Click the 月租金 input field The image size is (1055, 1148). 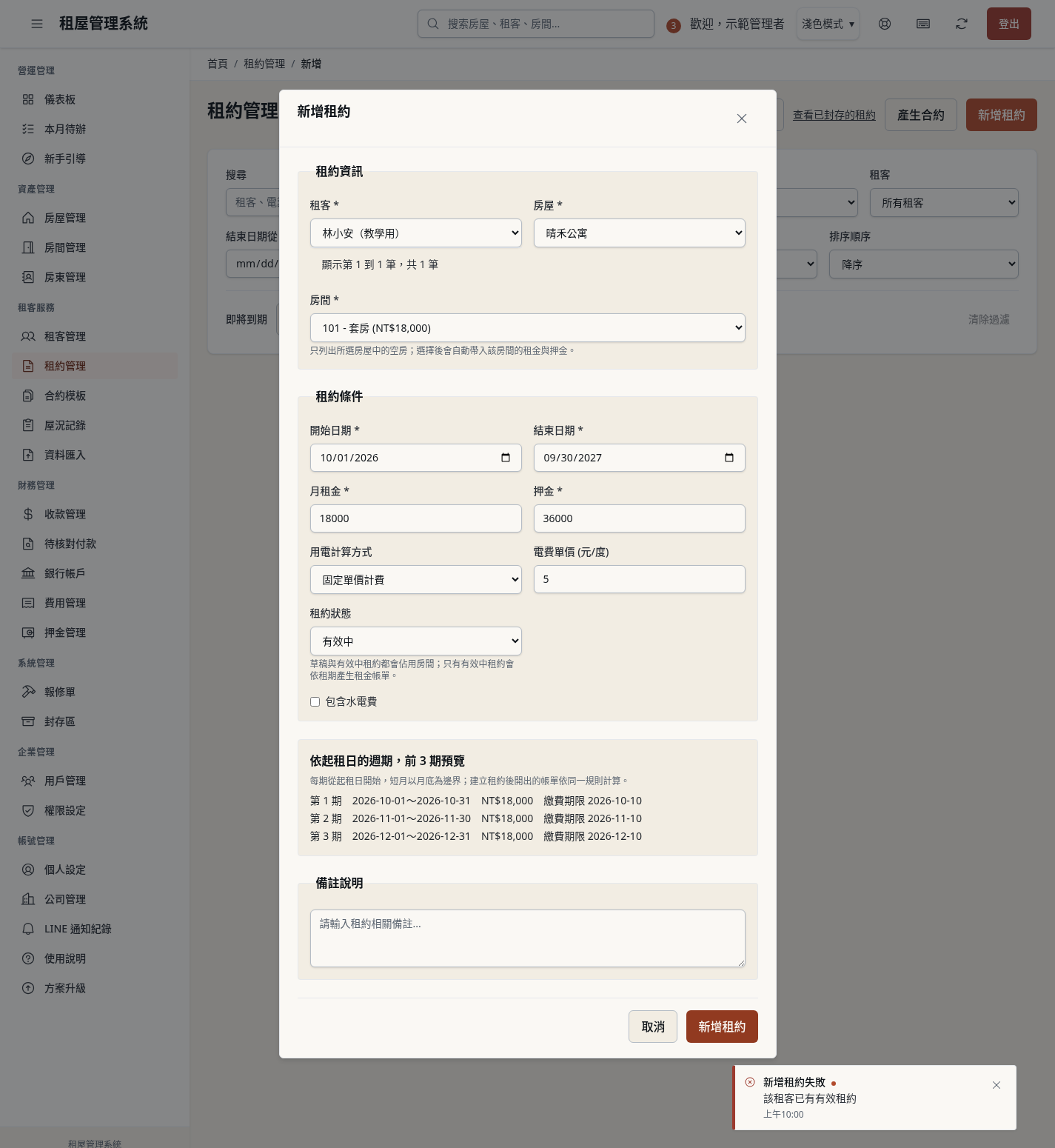click(x=416, y=518)
